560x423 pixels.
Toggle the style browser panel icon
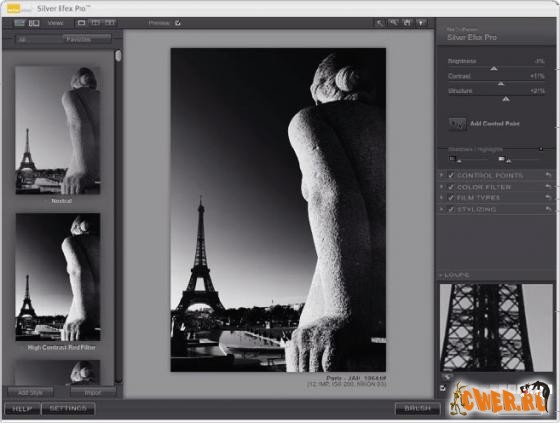[19, 23]
